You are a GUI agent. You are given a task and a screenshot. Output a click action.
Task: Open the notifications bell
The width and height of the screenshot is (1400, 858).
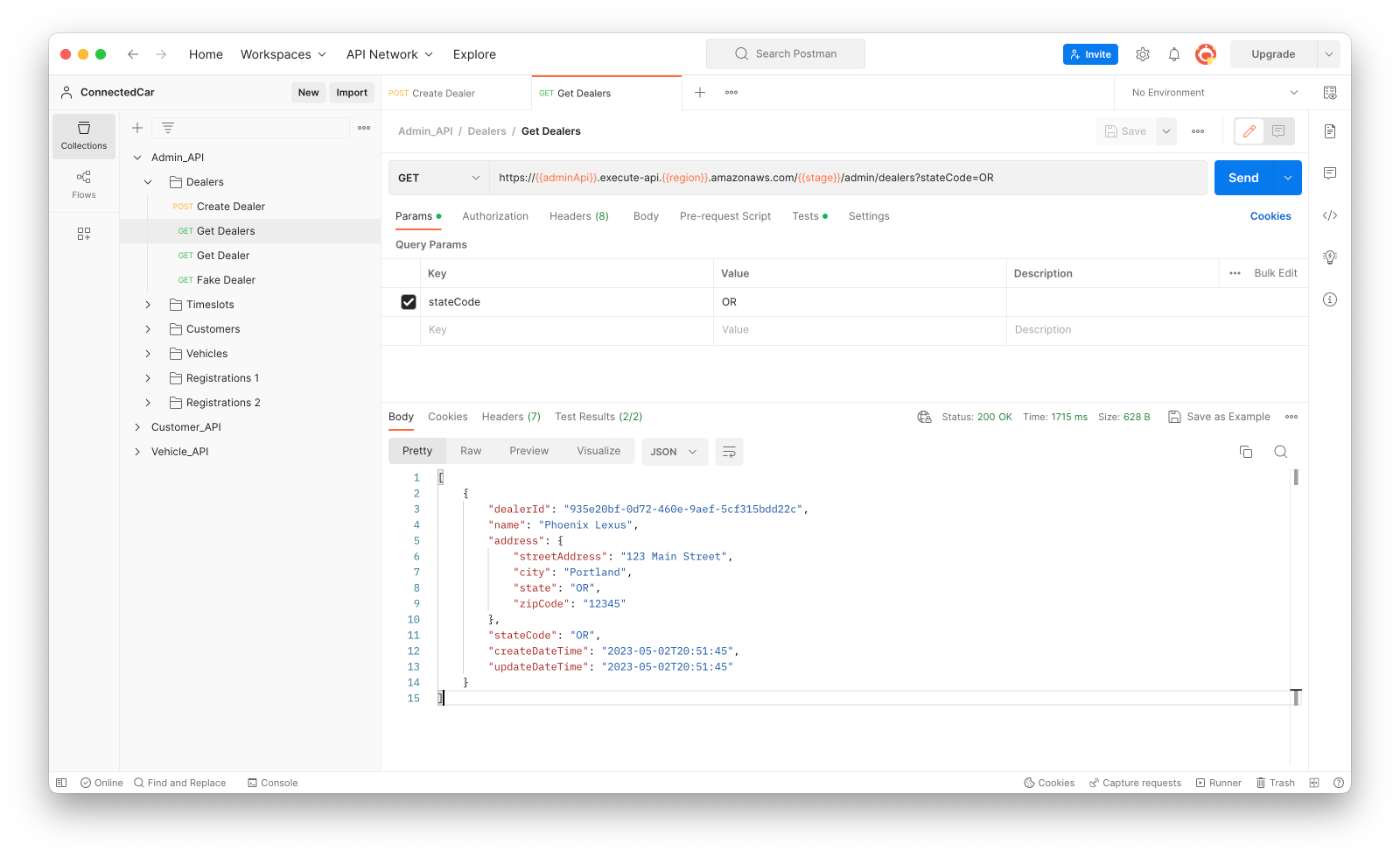point(1174,54)
